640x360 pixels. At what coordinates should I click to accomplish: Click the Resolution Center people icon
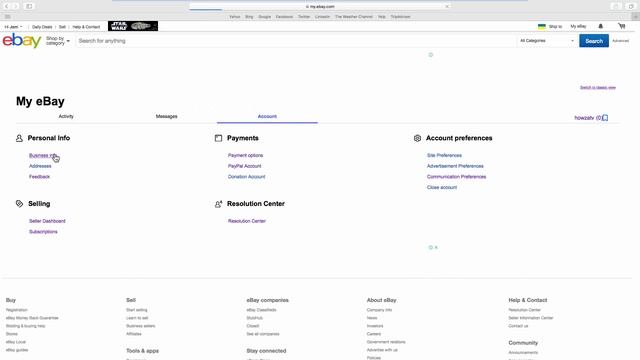coord(218,204)
